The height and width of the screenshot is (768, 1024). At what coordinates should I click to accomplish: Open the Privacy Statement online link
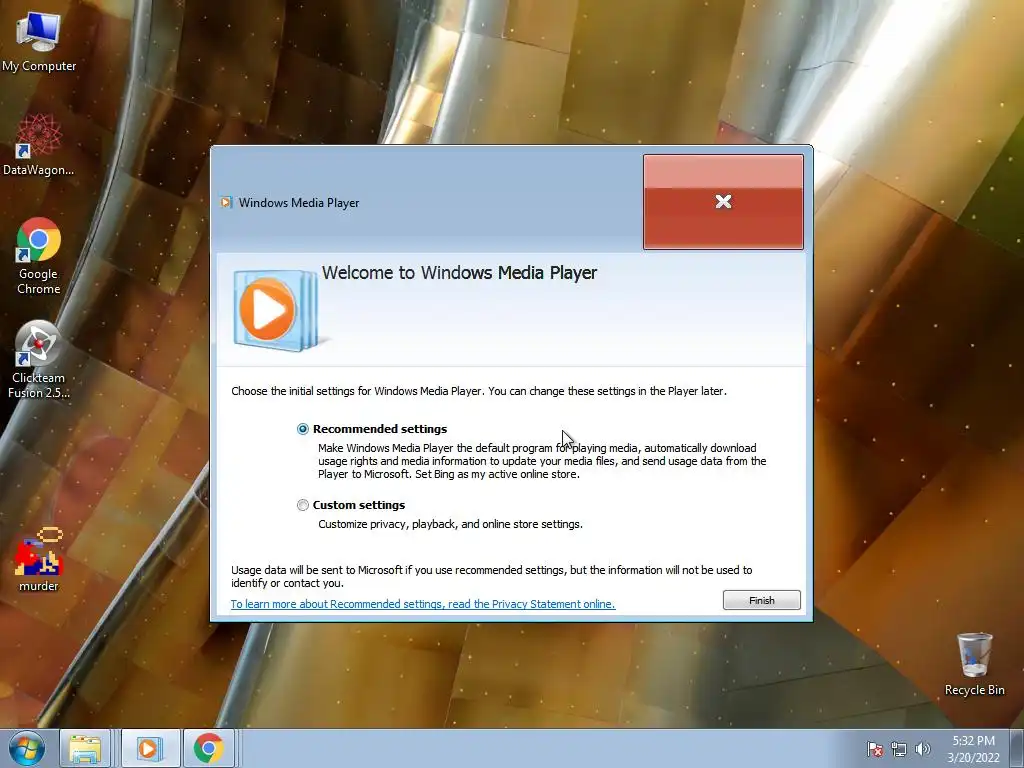pyautogui.click(x=423, y=604)
